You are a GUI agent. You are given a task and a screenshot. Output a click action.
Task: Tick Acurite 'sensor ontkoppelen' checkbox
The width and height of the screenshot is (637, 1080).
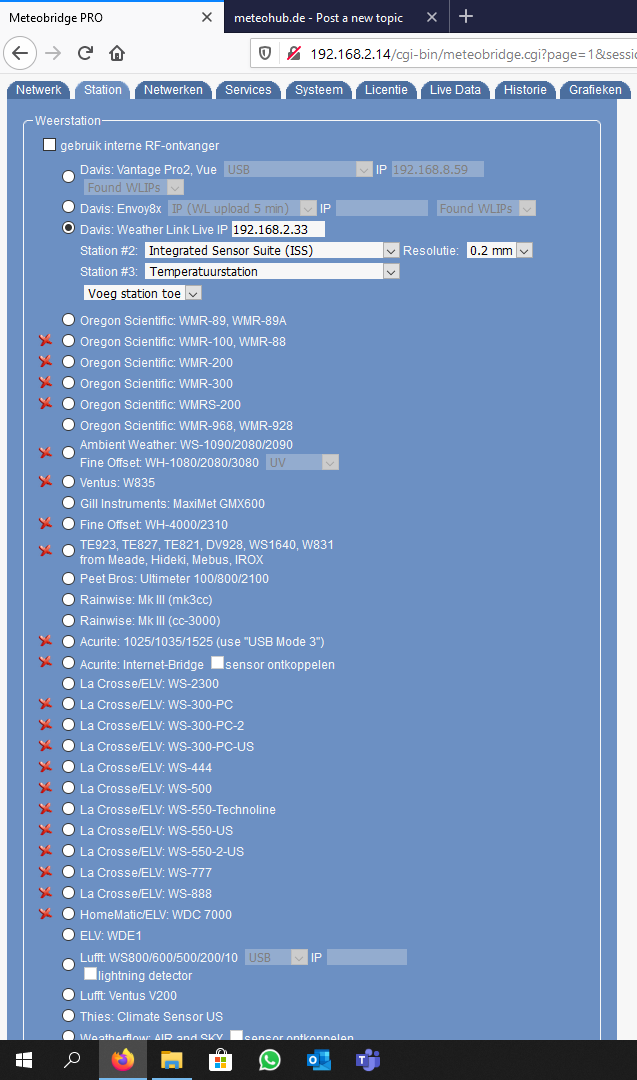click(x=217, y=663)
